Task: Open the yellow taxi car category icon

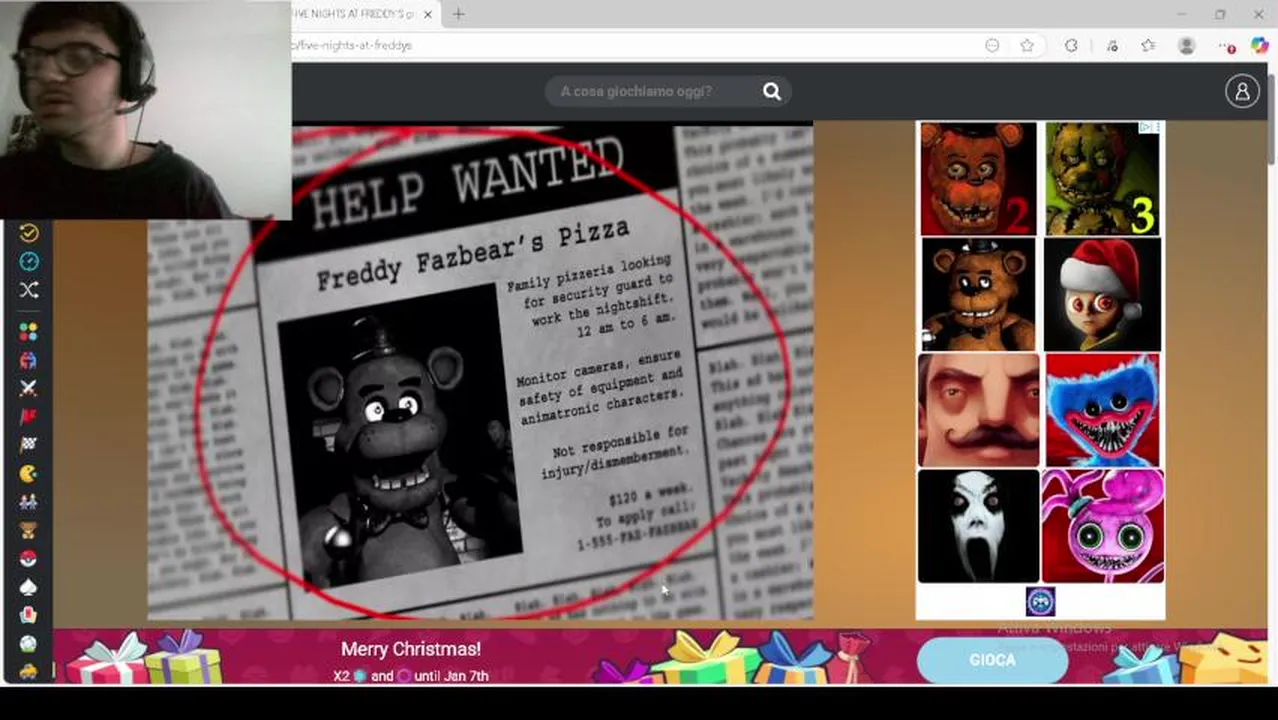Action: pos(28,671)
